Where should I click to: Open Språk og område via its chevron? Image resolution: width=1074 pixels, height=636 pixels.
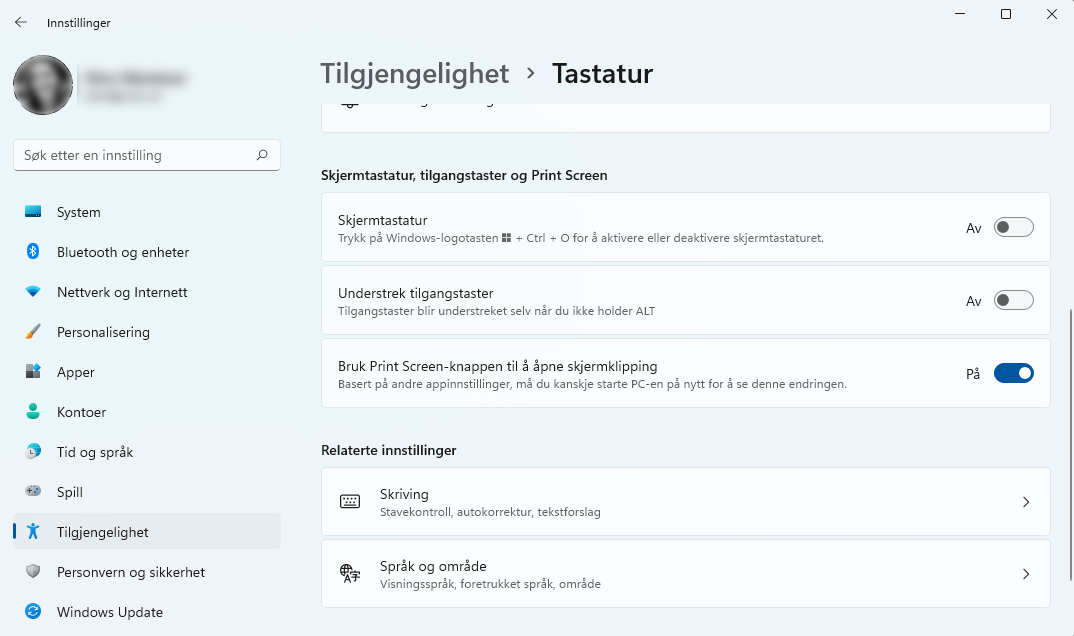[x=1025, y=573]
